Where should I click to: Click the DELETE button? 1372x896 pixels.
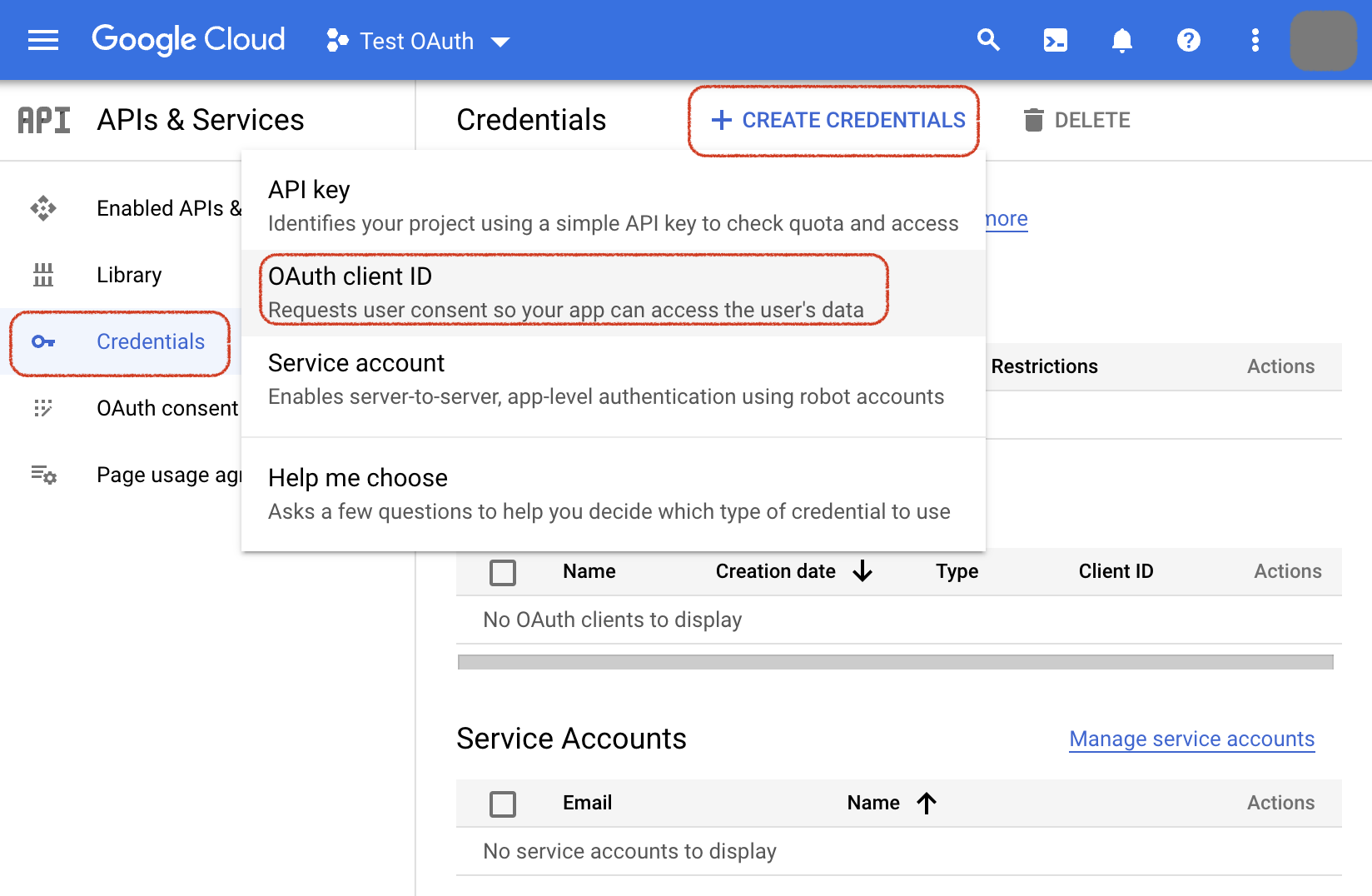(x=1077, y=120)
